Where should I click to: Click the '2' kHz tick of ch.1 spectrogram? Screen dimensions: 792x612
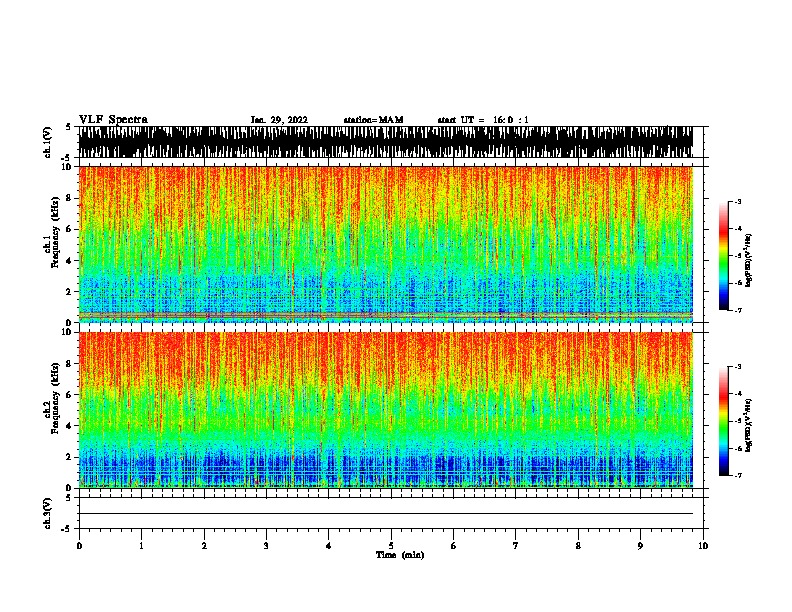(69, 292)
